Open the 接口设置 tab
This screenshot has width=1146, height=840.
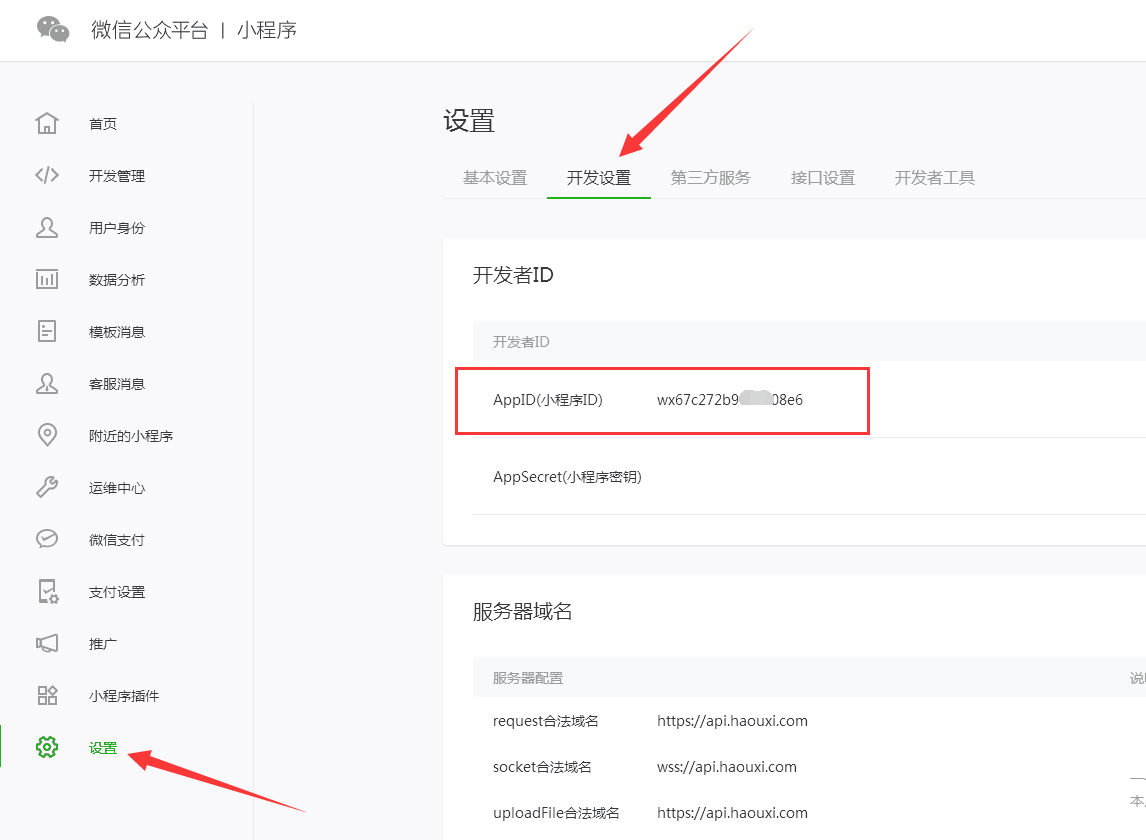tap(823, 178)
